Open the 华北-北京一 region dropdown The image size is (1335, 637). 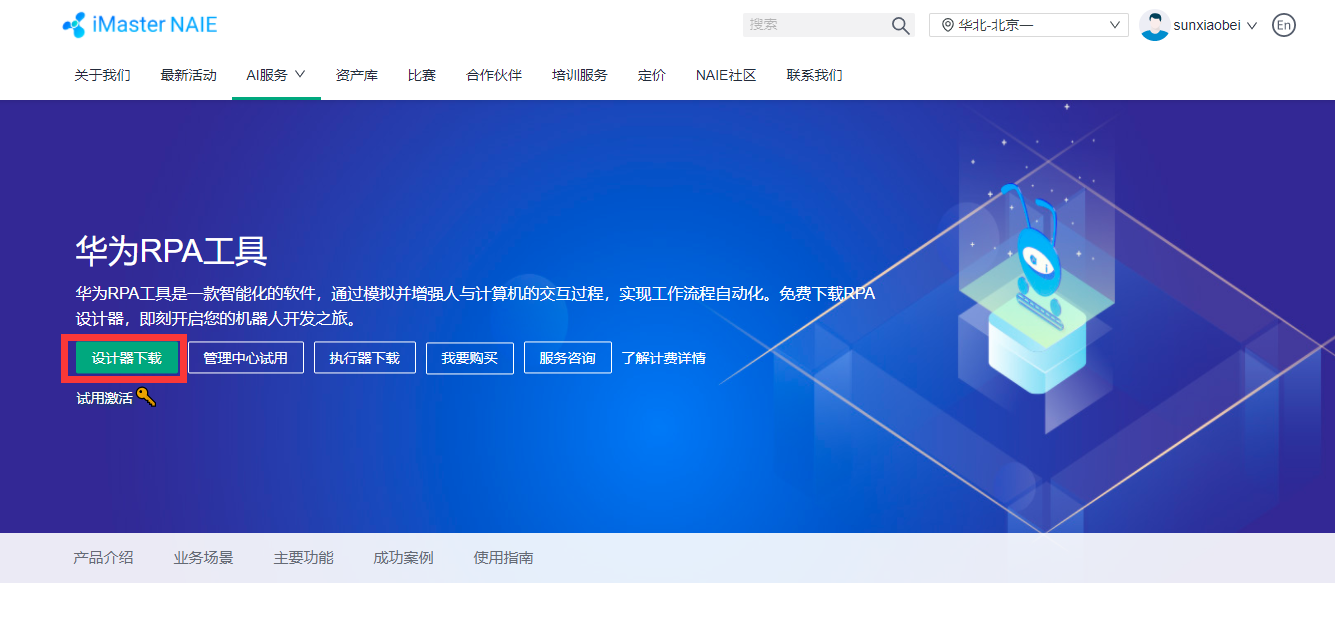click(x=1028, y=25)
